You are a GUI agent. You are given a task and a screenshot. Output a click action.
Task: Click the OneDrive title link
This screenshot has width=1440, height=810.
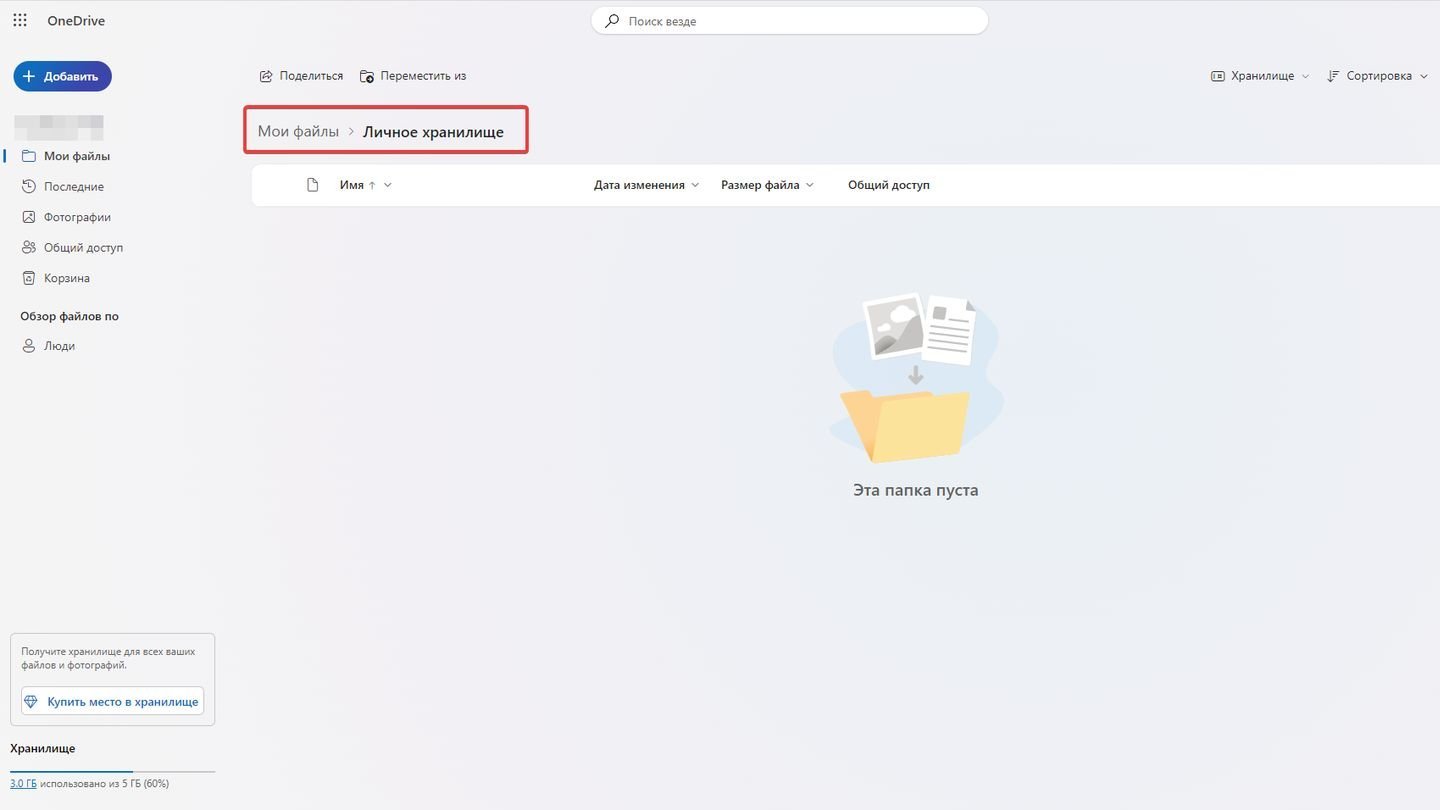click(x=76, y=21)
